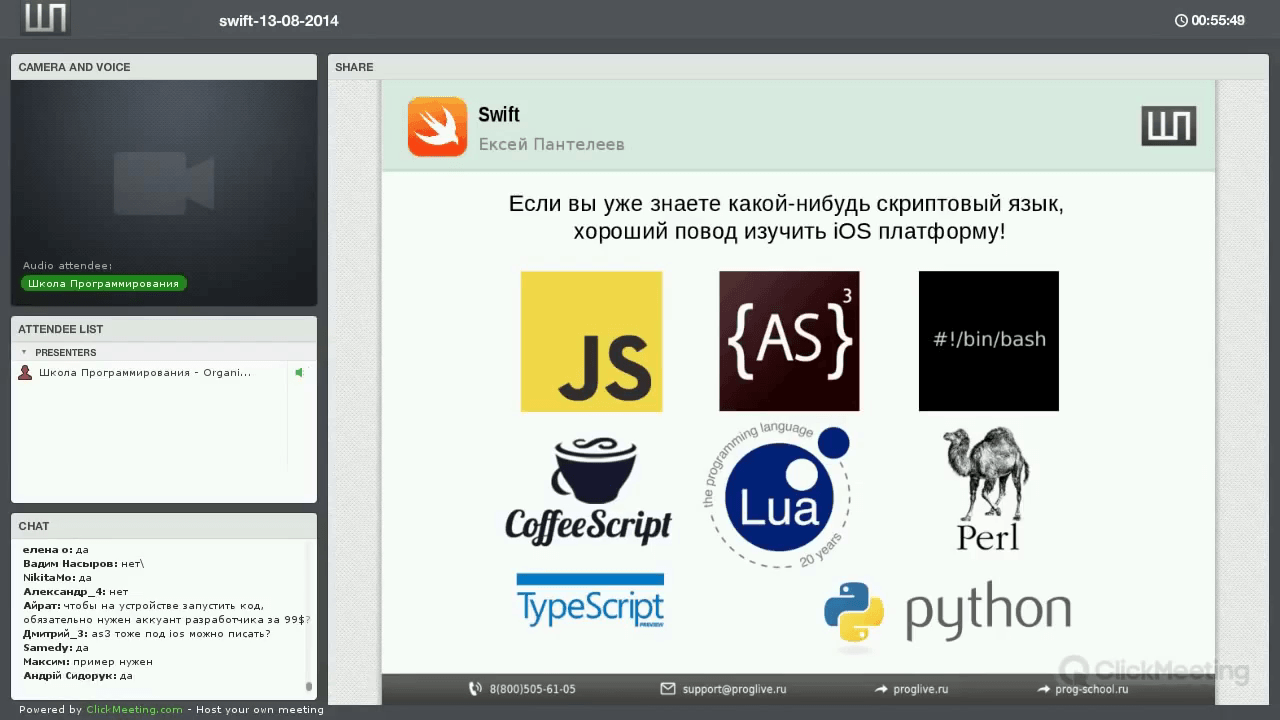Click the arrow icon before prog-school.ru
The width and height of the screenshot is (1280, 720).
pos(1044,689)
